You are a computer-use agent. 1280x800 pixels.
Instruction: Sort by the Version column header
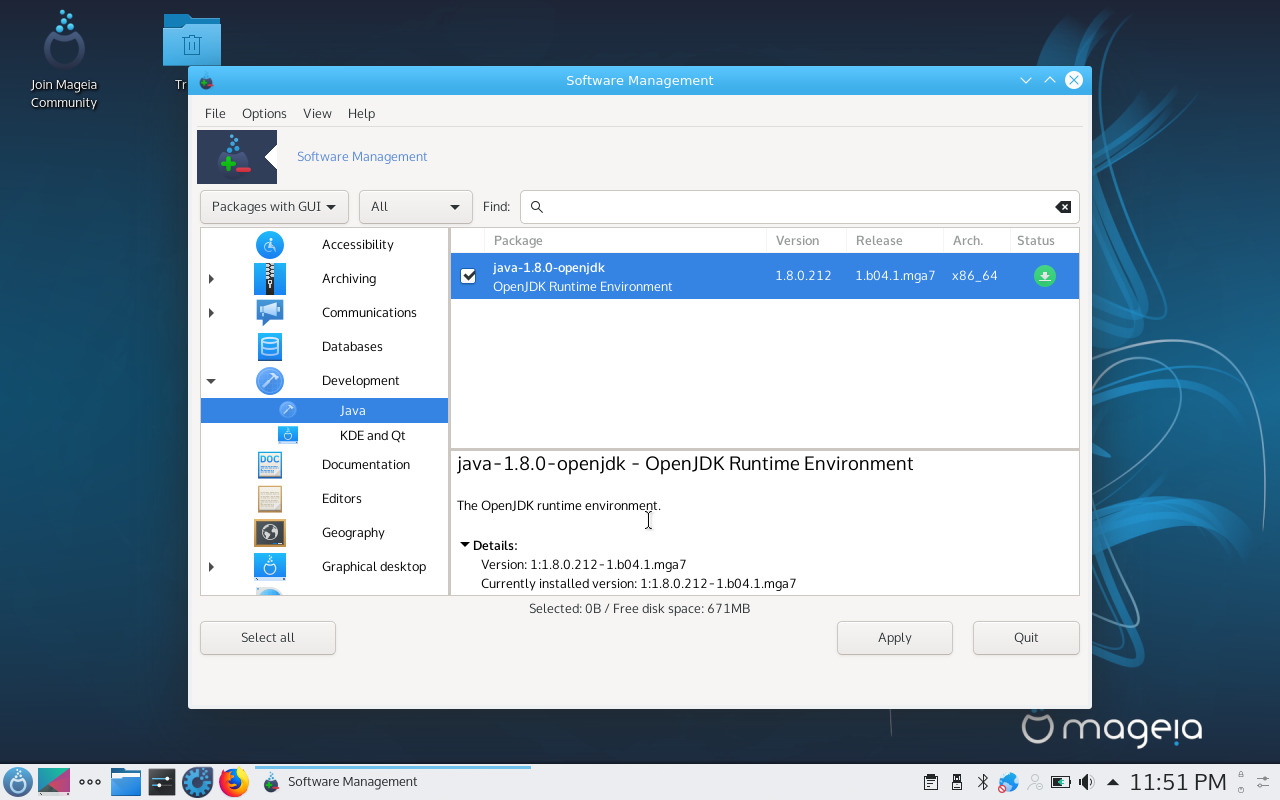[807, 241]
